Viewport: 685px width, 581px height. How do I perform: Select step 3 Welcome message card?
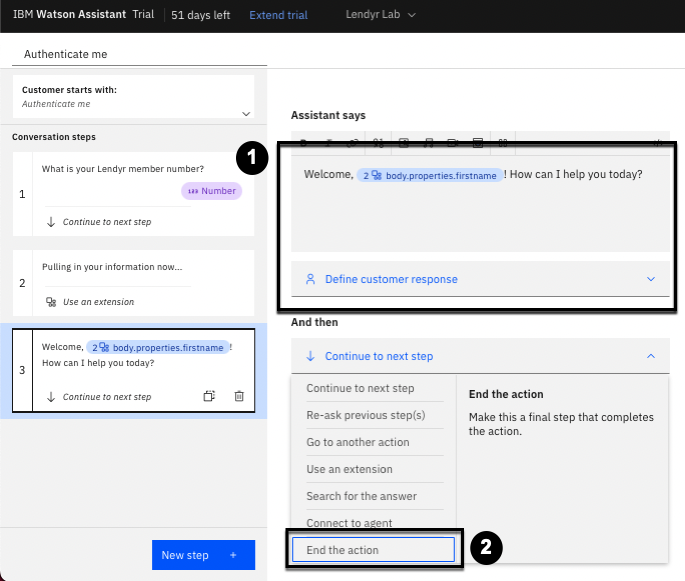click(x=133, y=370)
